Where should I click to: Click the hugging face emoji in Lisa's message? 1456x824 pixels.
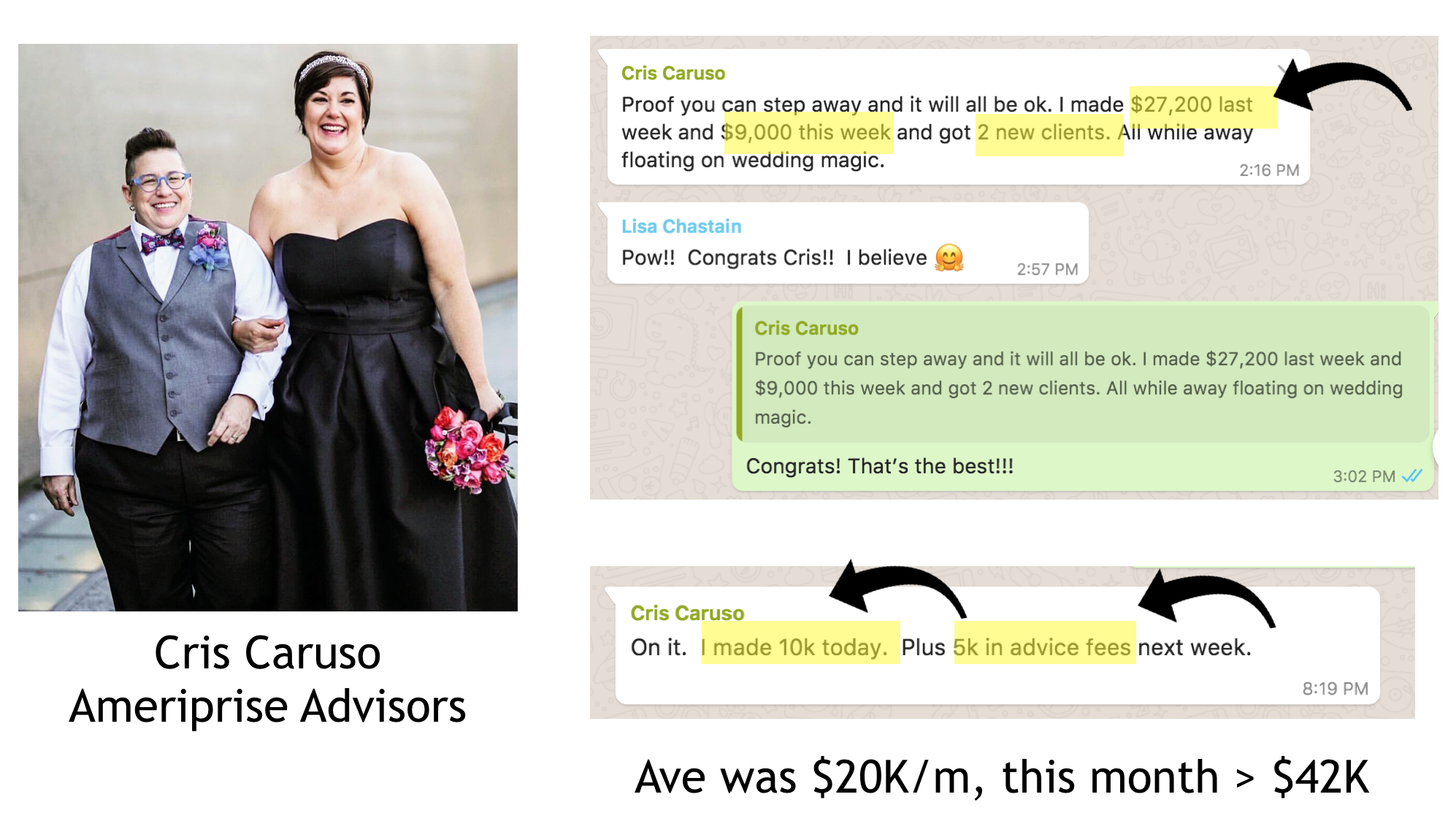pos(949,258)
